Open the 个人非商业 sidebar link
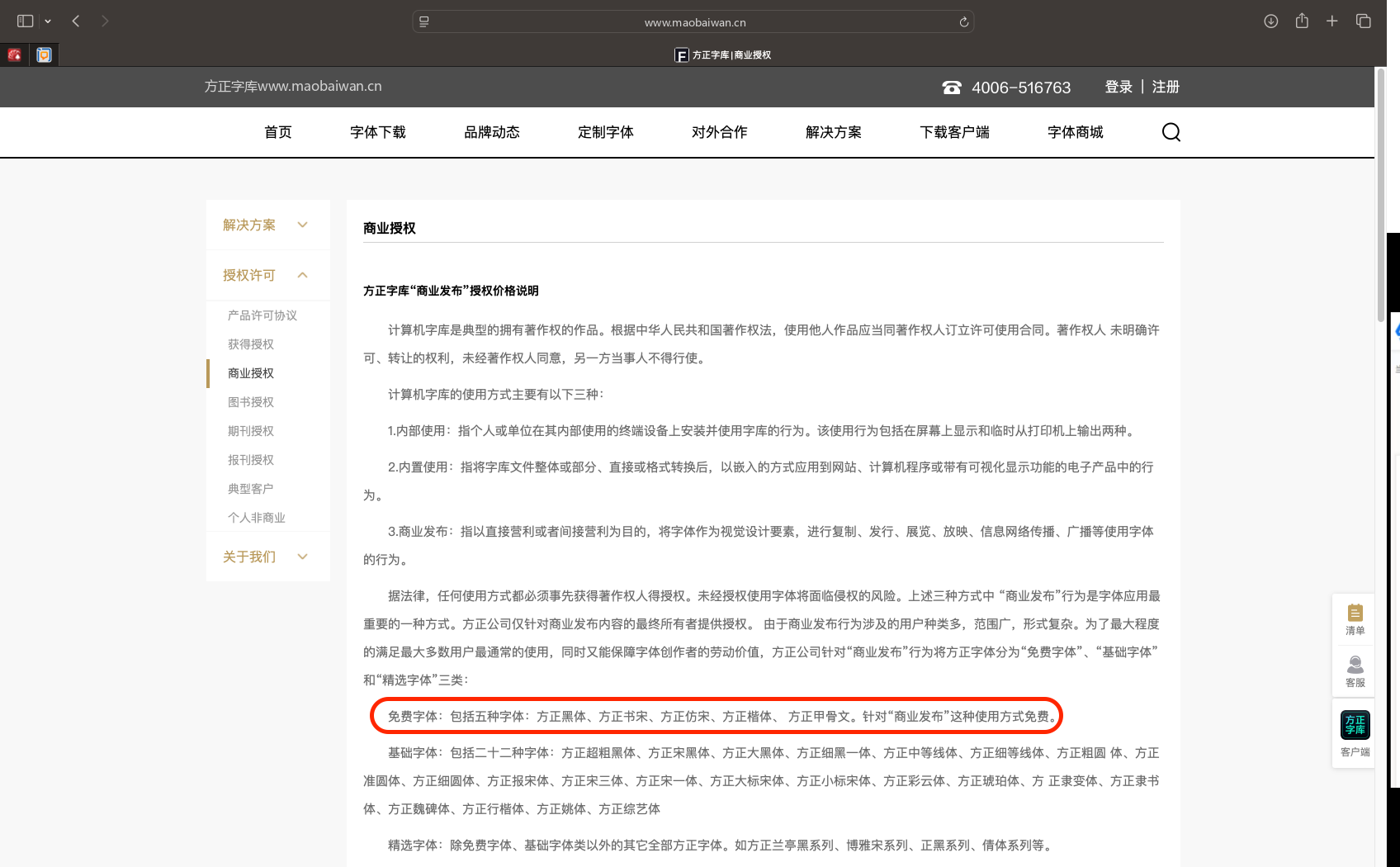This screenshot has height=867, width=1400. (x=257, y=518)
